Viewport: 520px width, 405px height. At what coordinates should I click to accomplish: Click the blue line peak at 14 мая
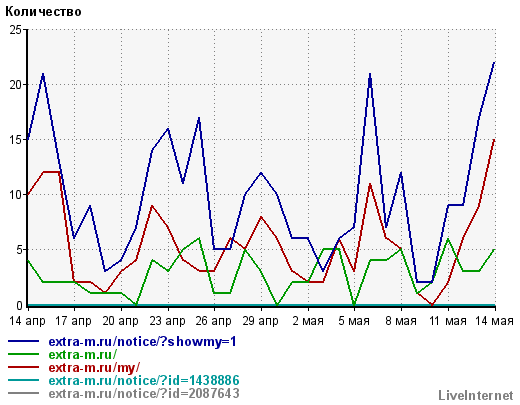click(494, 62)
